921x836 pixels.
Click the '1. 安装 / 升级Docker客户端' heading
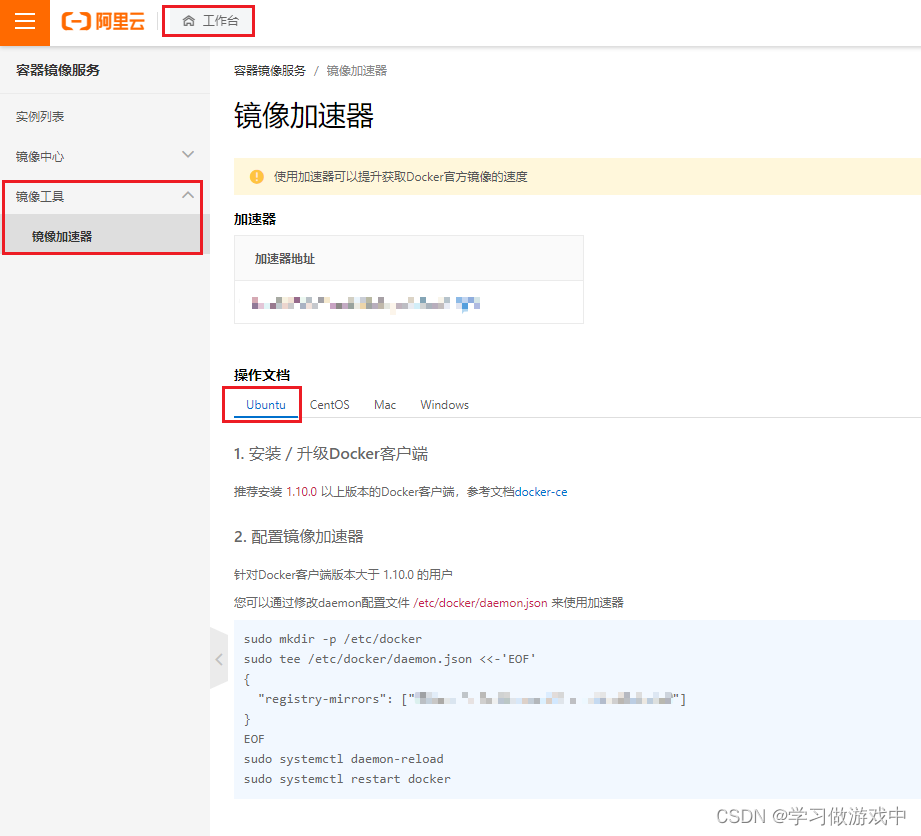tap(331, 454)
